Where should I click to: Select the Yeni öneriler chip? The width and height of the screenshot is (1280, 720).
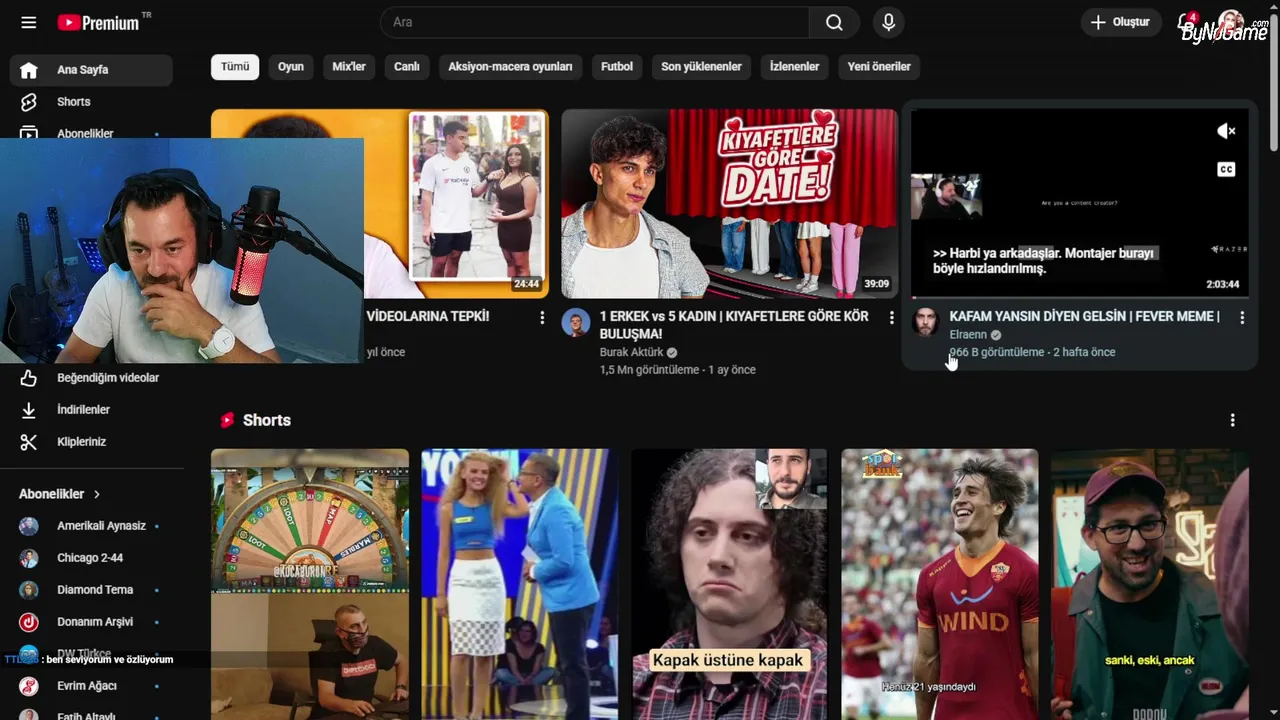(x=879, y=67)
